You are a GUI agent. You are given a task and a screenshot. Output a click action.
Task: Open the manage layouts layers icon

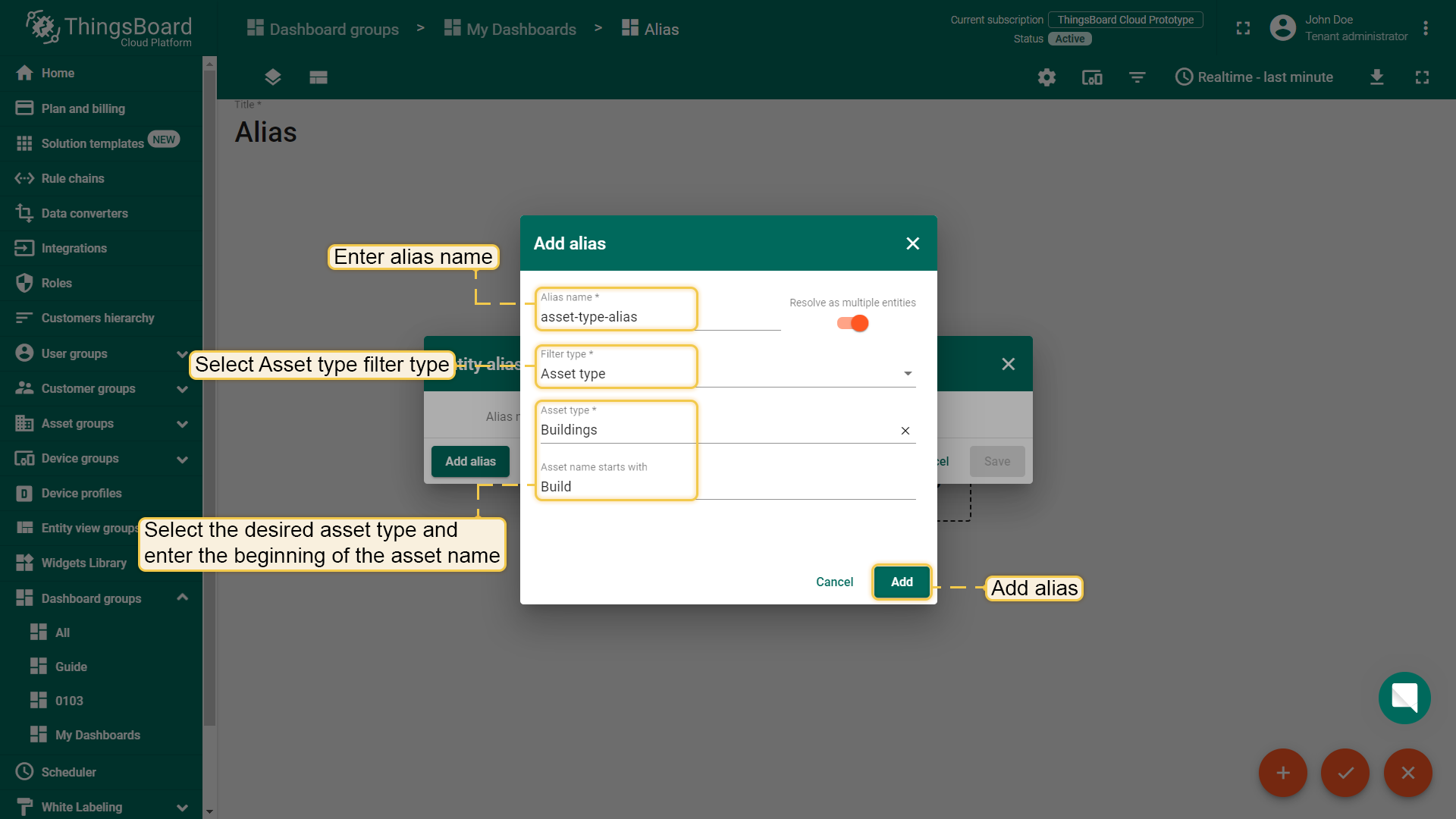273,77
